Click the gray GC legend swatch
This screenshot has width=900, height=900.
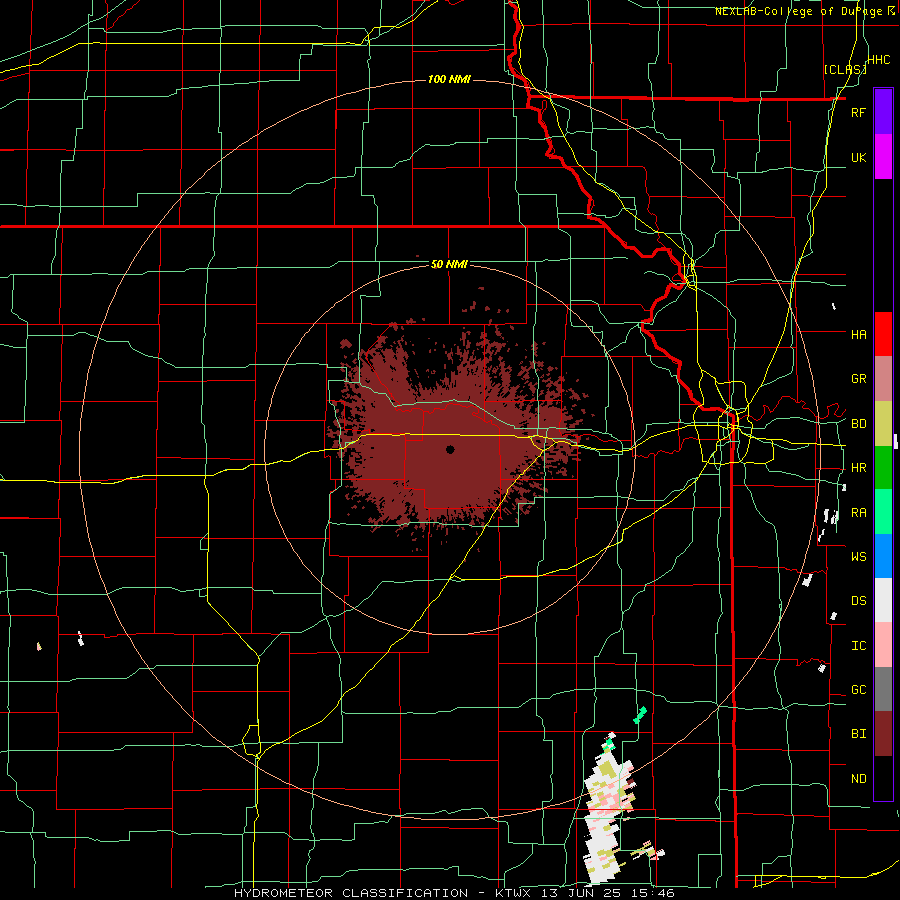(883, 689)
